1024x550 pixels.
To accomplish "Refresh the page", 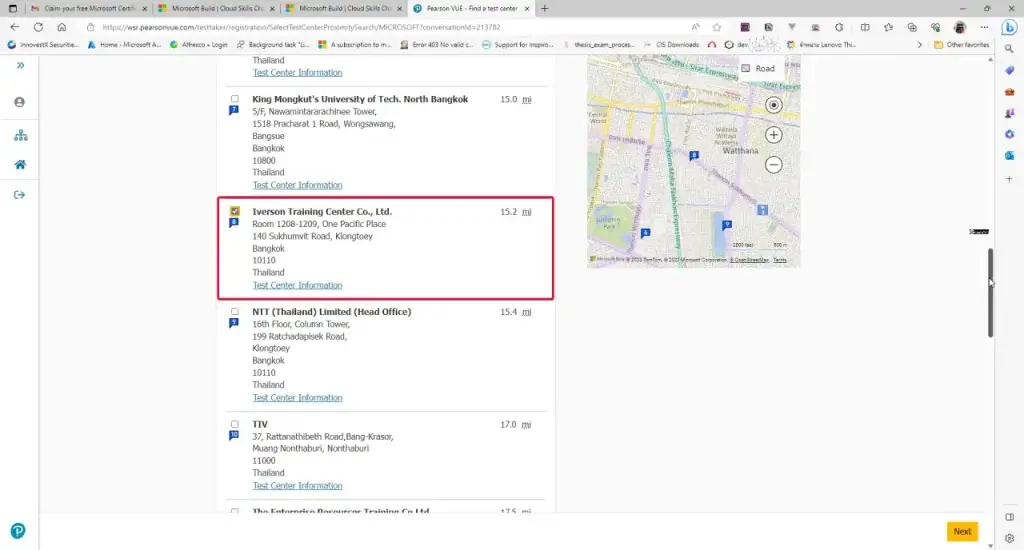I will pyautogui.click(x=39, y=27).
